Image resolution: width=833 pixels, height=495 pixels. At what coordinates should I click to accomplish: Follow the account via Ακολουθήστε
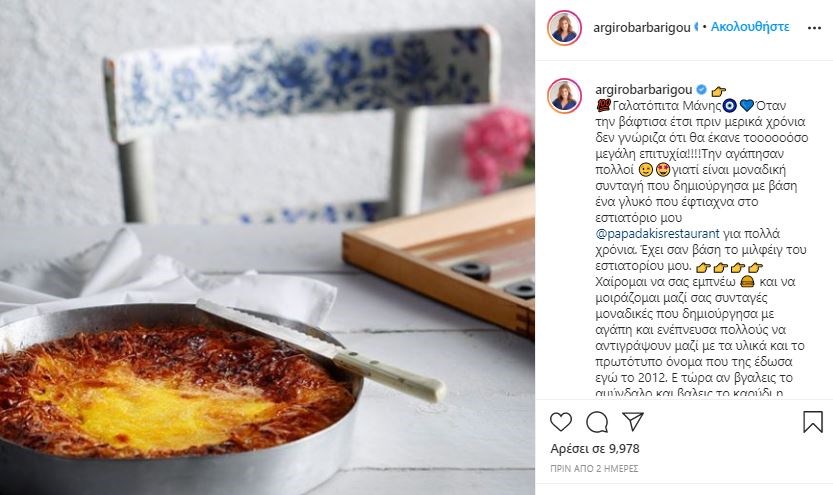pos(750,27)
